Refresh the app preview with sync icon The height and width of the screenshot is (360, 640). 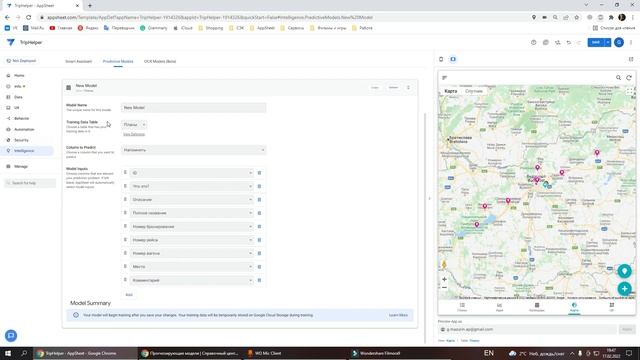point(629,78)
